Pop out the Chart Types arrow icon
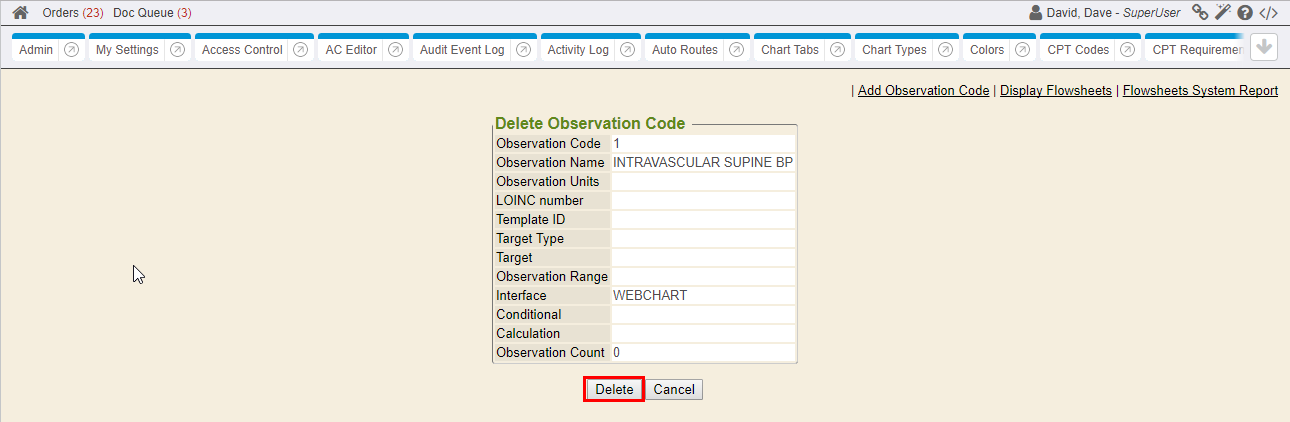The width and height of the screenshot is (1290, 422). coord(945,50)
